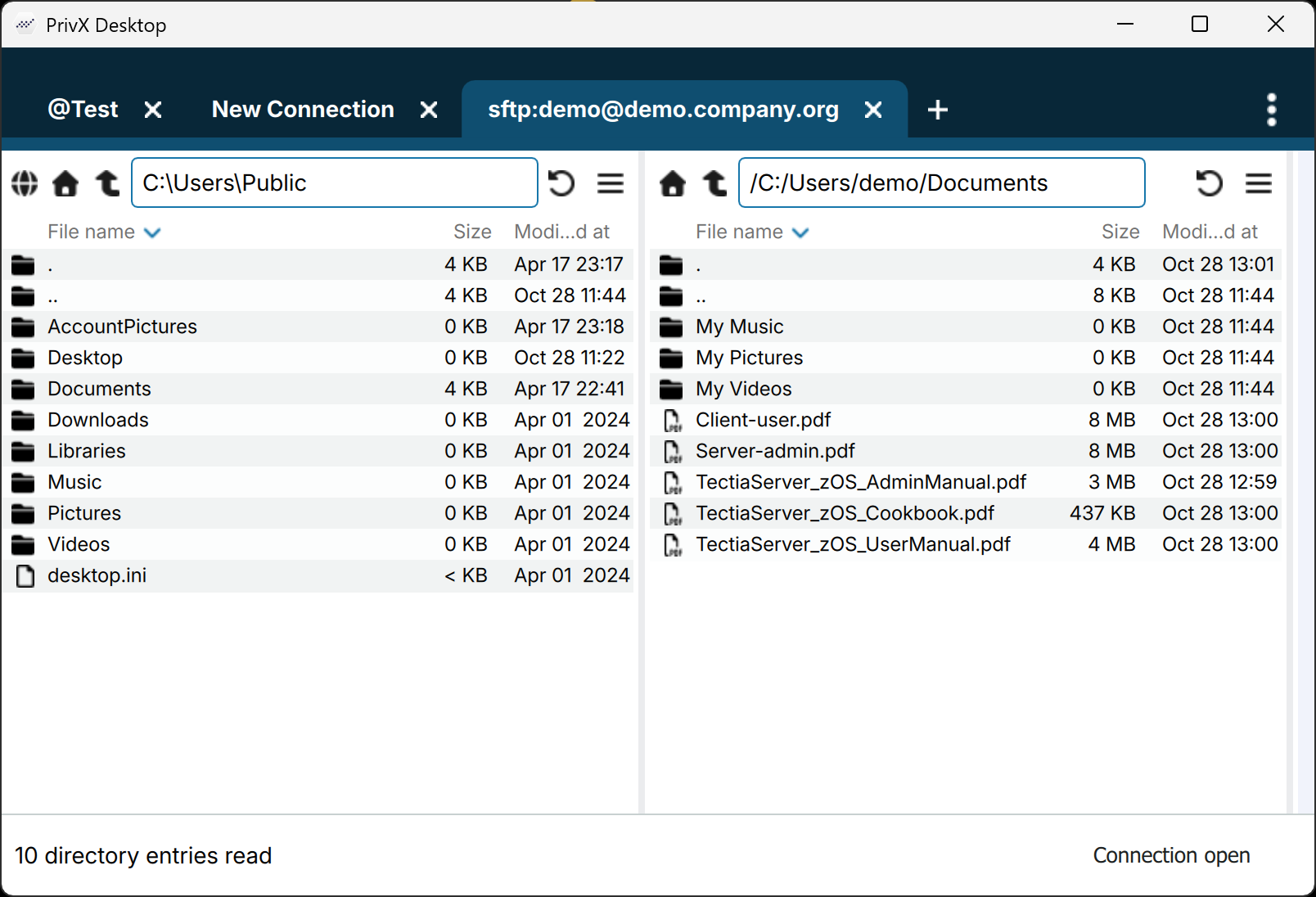Open the globe network icon on left pane
The image size is (1316, 897).
pyautogui.click(x=24, y=183)
